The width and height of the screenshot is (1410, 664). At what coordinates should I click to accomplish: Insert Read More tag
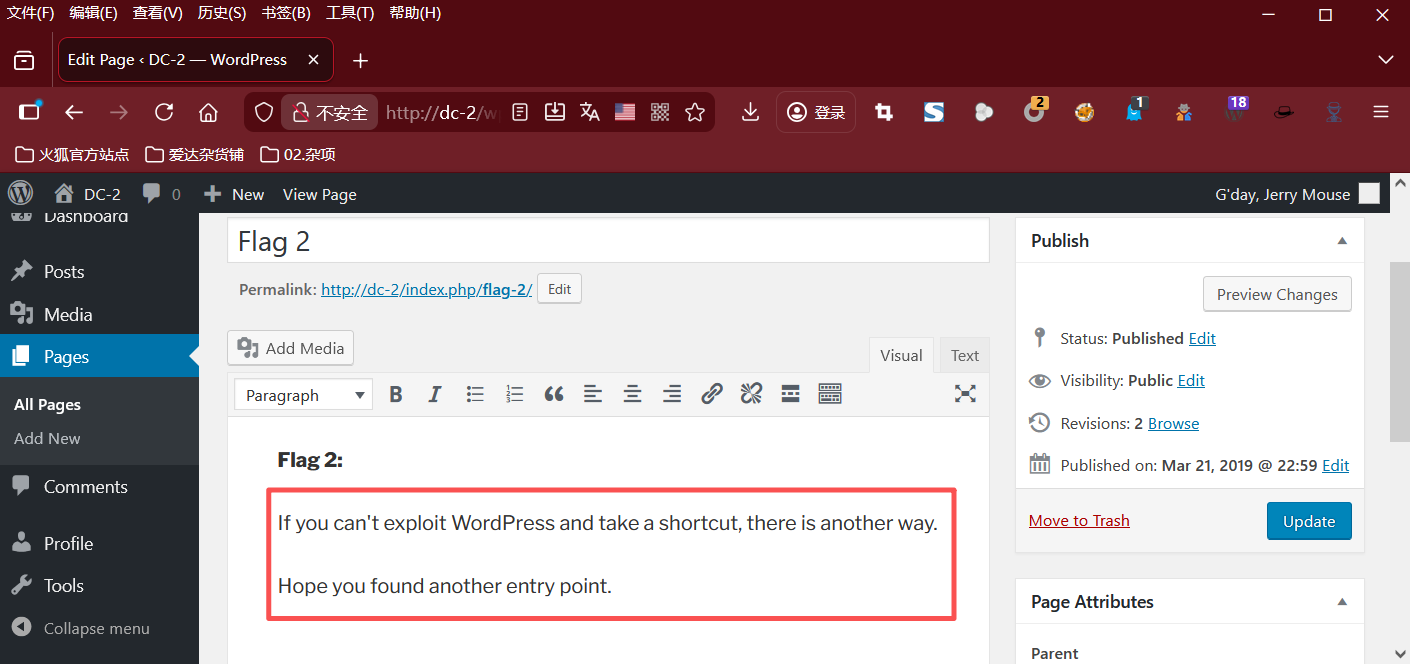click(x=790, y=394)
